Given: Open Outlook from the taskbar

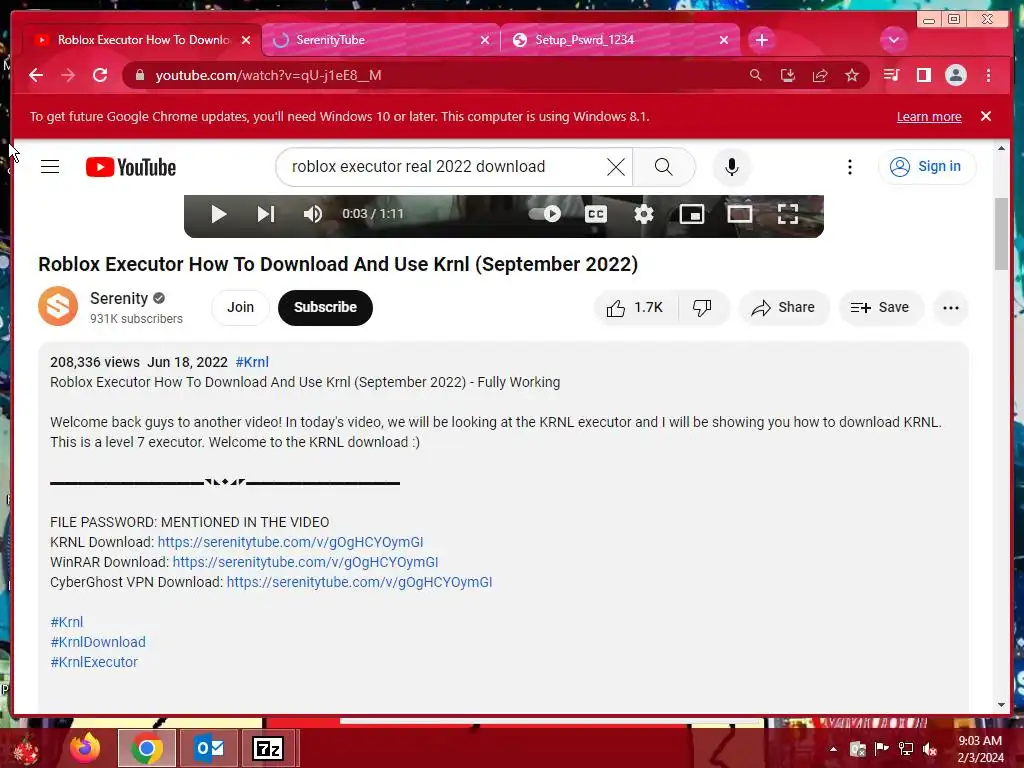Looking at the screenshot, I should (x=209, y=748).
